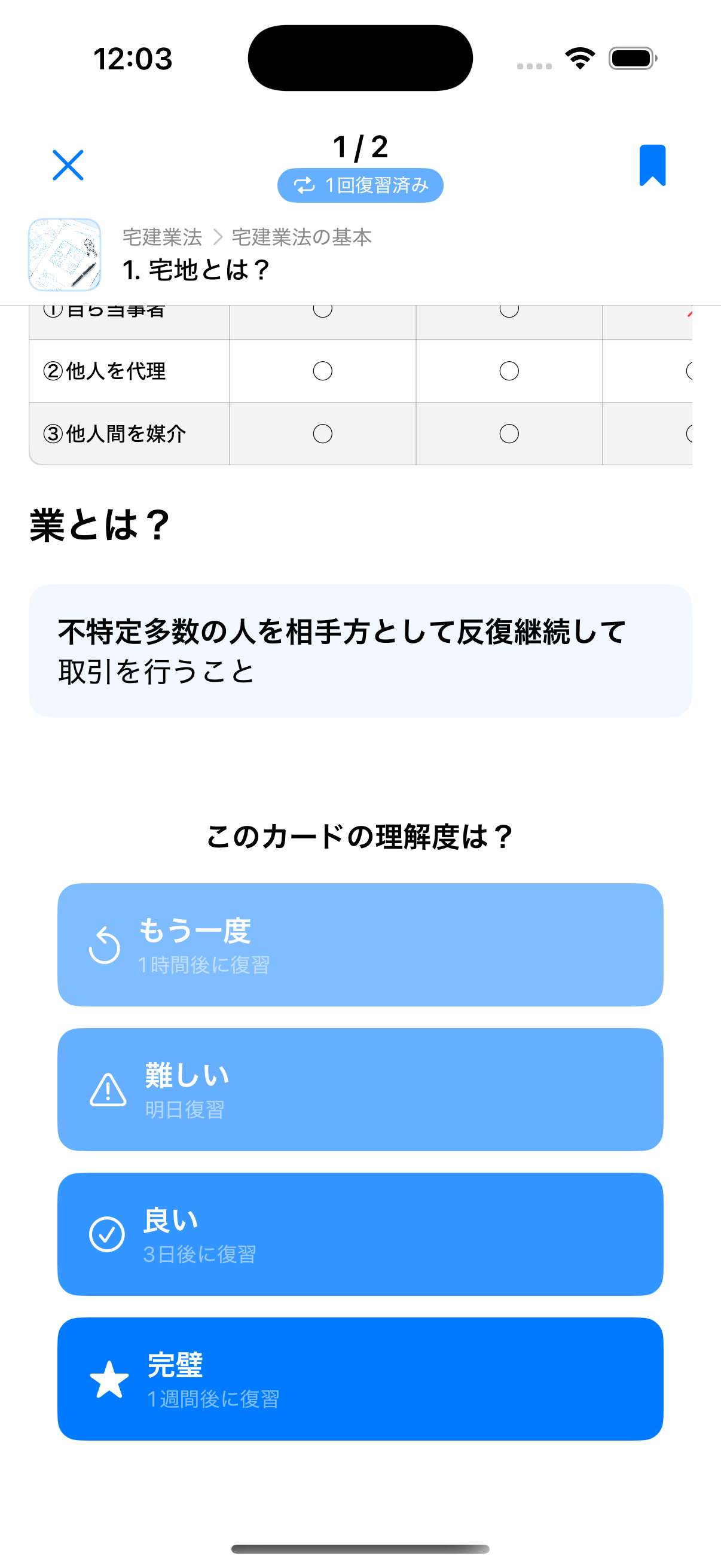The image size is (721, 1568).
Task: Tap first circle in ③他人間を媒介 row
Action: [322, 434]
